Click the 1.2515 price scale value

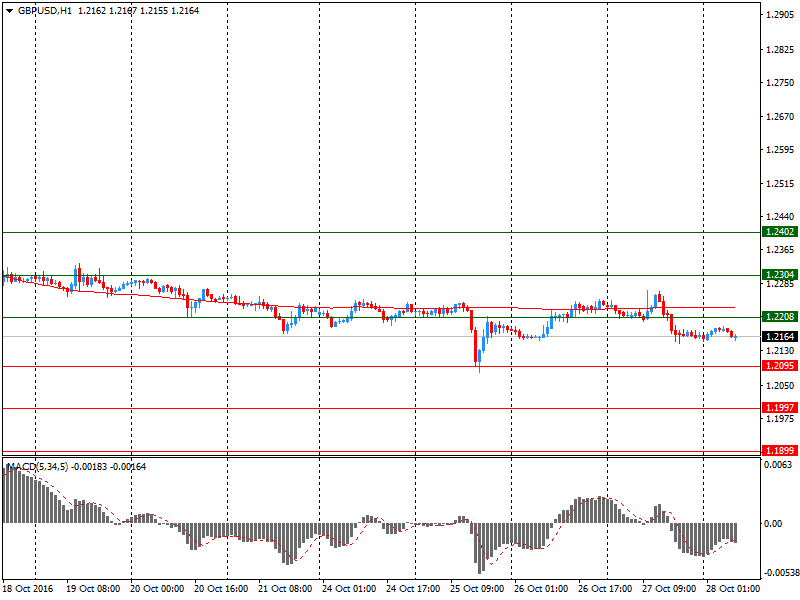pos(780,184)
